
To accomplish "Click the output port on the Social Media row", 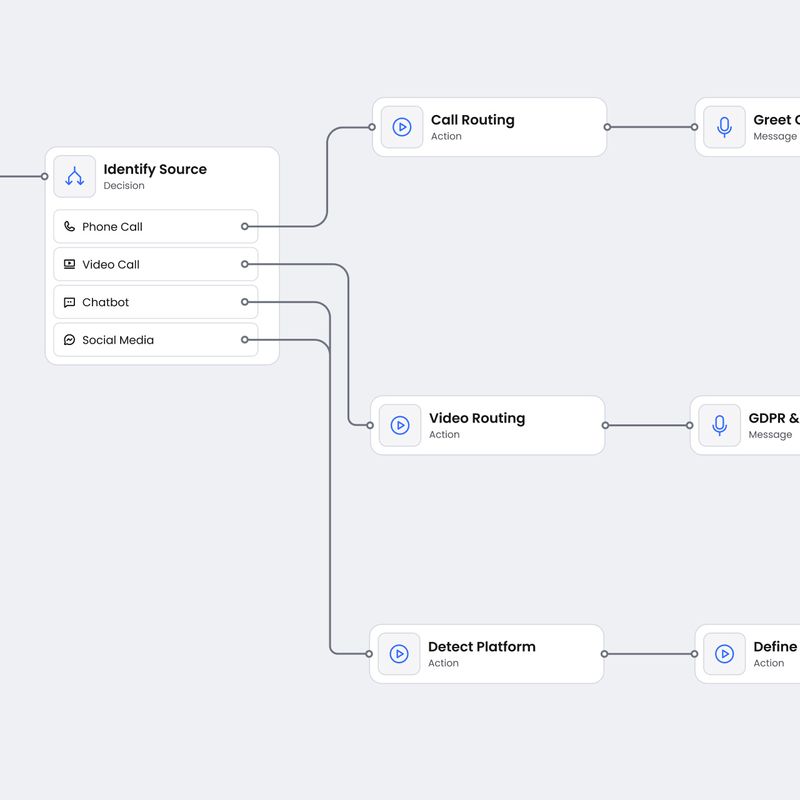I will point(244,340).
